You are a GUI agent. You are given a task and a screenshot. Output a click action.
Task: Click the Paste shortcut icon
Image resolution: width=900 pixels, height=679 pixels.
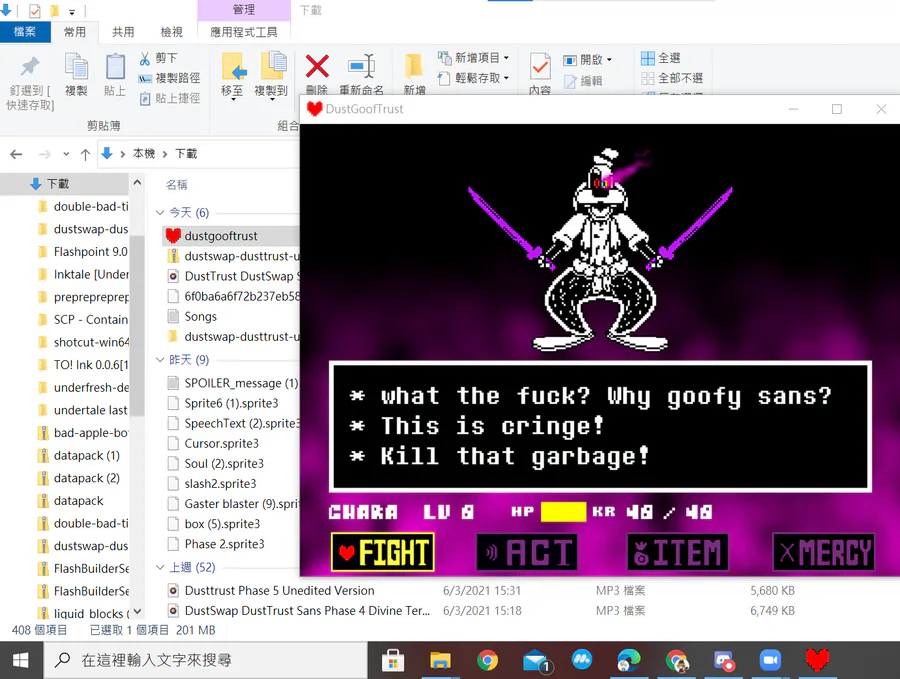pyautogui.click(x=145, y=98)
